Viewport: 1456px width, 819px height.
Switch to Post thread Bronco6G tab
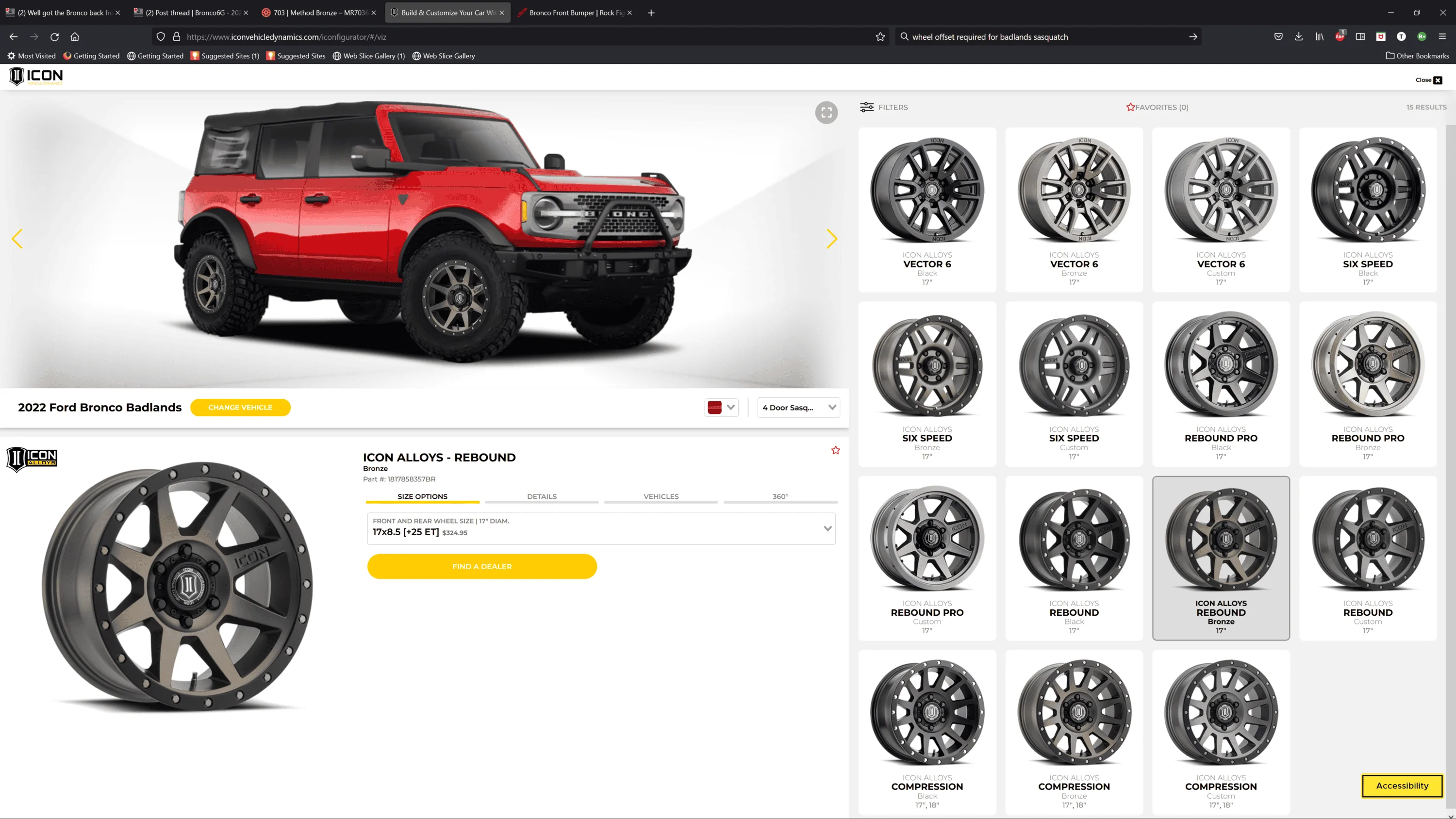click(x=192, y=13)
